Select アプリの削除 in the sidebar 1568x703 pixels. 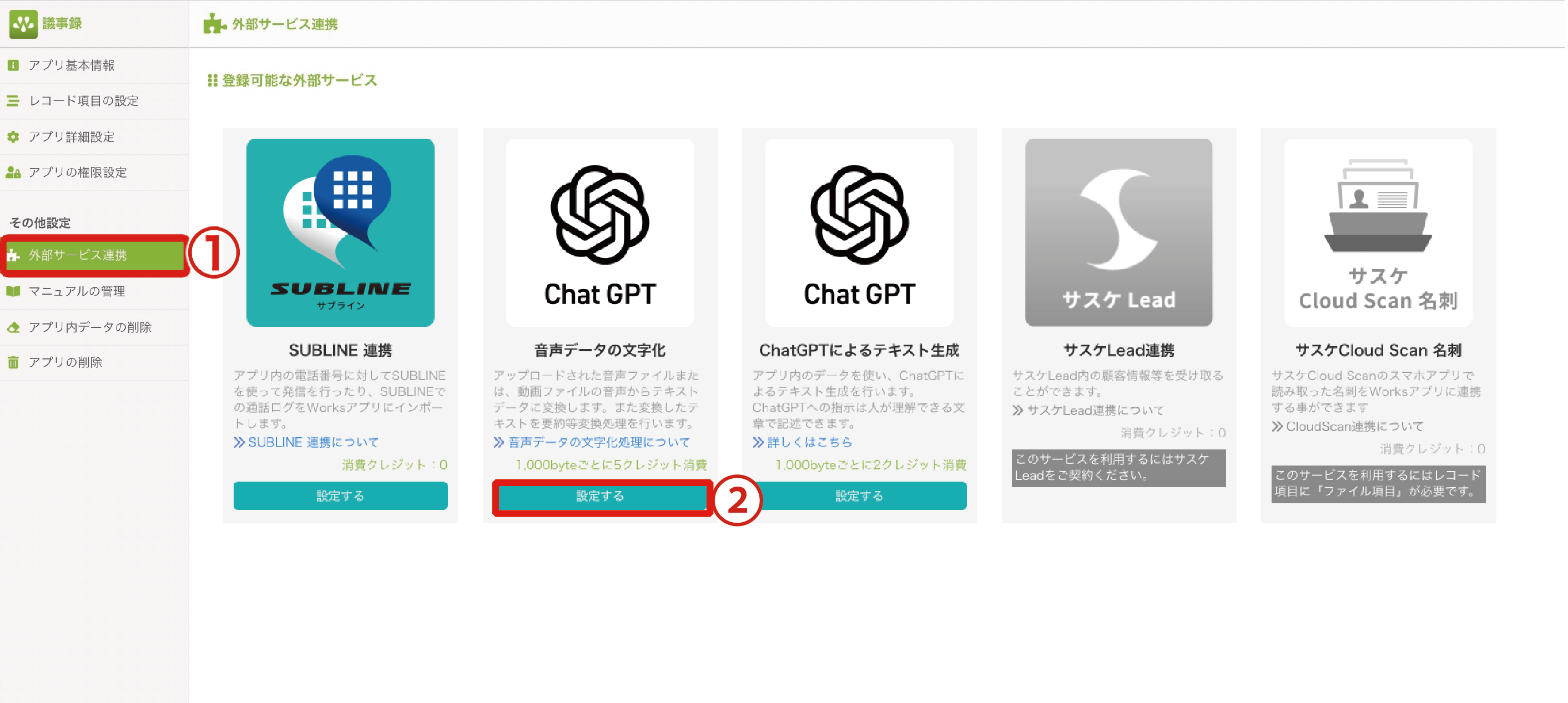coord(94,363)
